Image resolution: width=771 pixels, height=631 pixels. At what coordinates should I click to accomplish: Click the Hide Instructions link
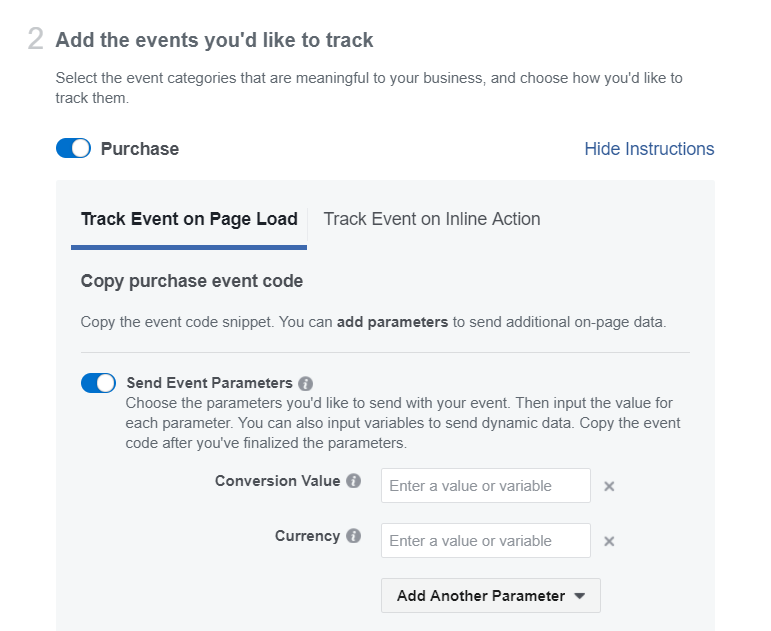(x=649, y=149)
